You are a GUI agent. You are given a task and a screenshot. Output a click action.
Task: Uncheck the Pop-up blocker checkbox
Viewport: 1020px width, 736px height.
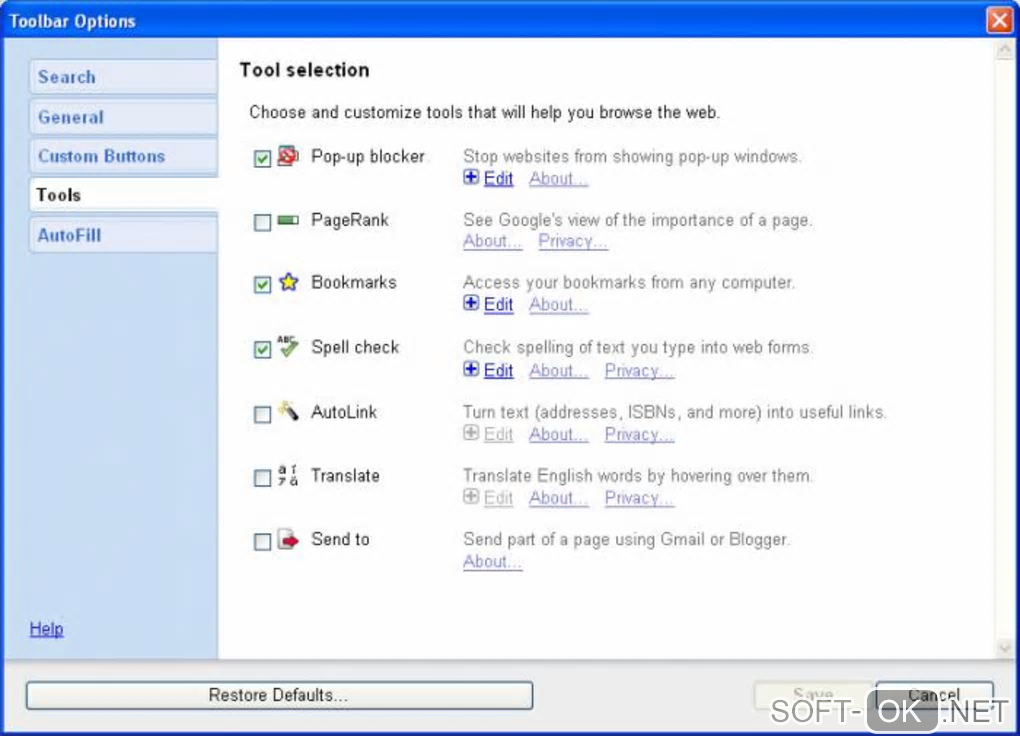[x=262, y=158]
